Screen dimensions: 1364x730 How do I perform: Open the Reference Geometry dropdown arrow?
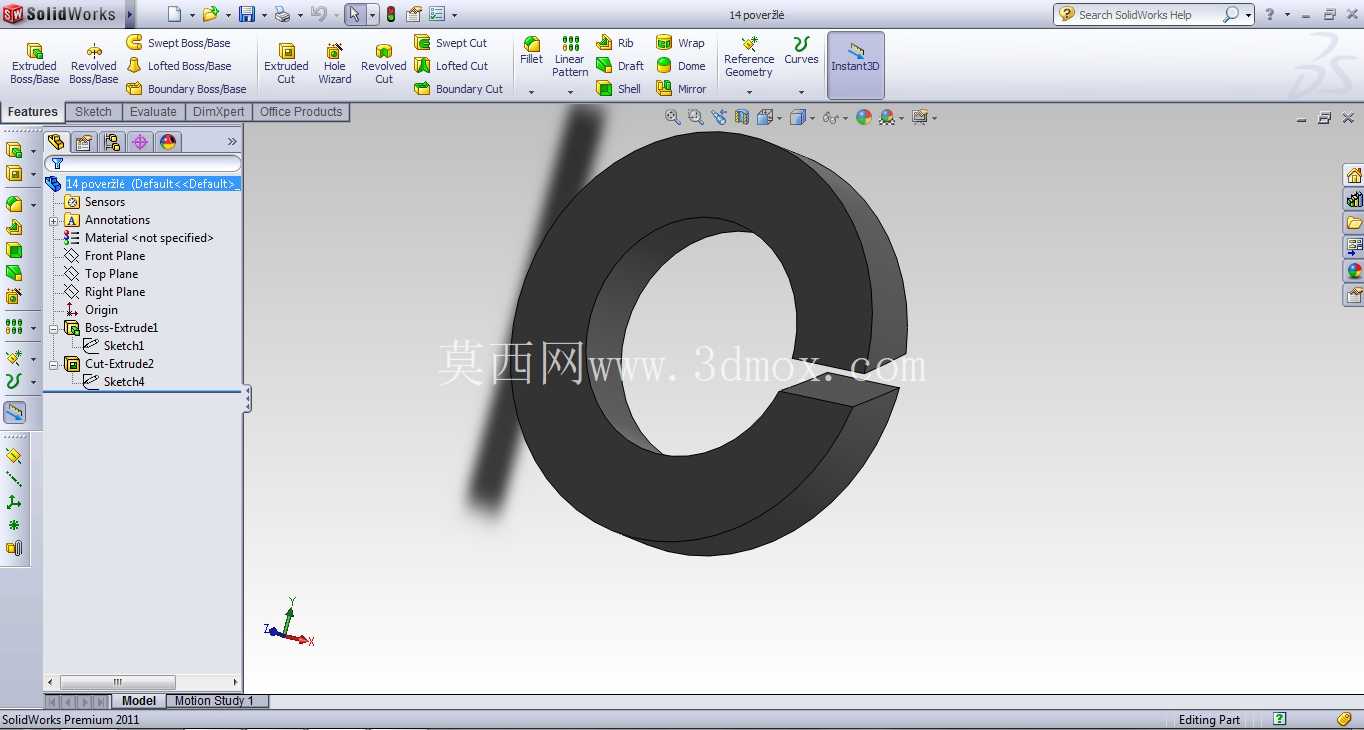[749, 92]
